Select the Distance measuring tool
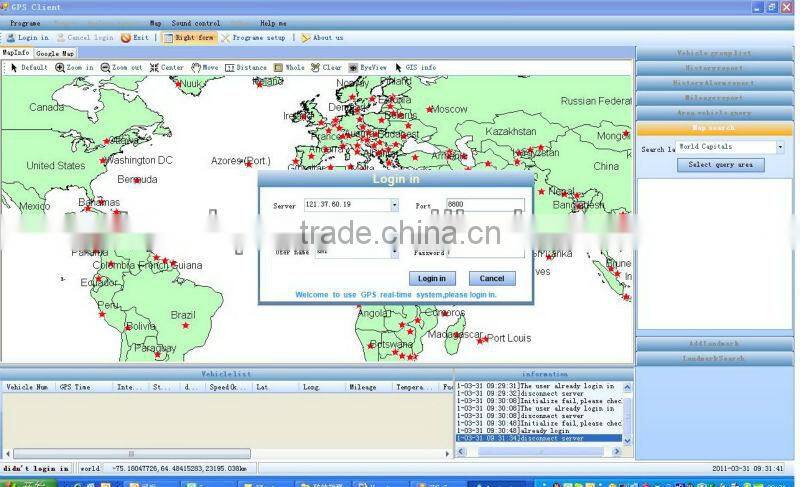 click(245, 67)
